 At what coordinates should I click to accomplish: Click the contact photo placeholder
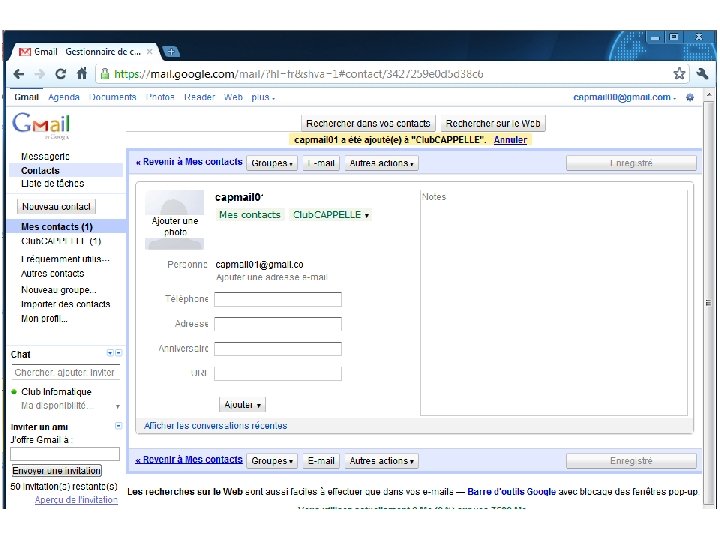point(174,220)
